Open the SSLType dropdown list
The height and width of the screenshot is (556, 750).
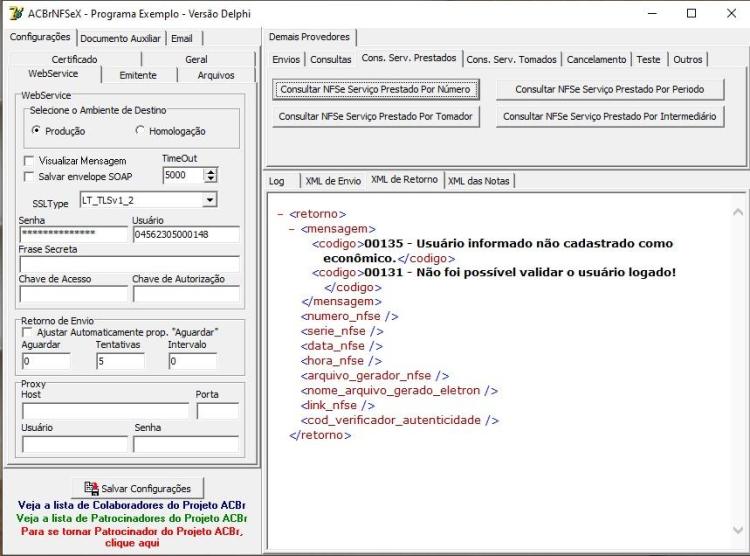[x=209, y=200]
